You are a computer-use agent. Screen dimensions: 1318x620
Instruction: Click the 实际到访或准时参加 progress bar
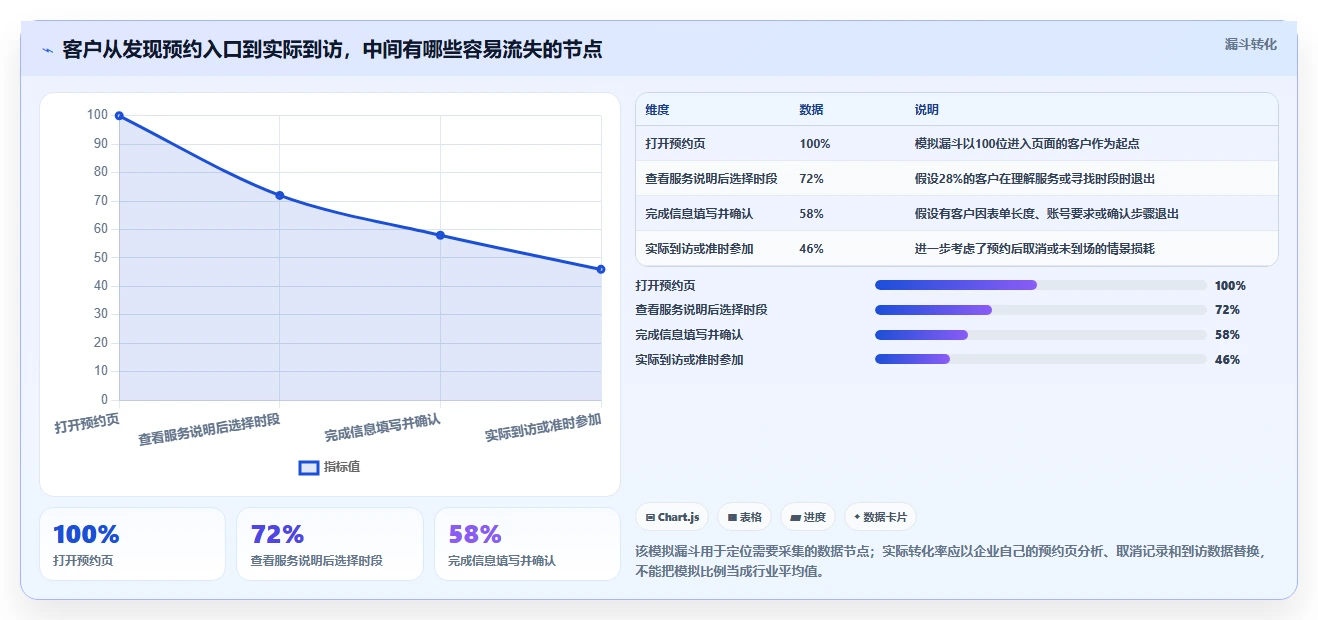tap(1040, 359)
